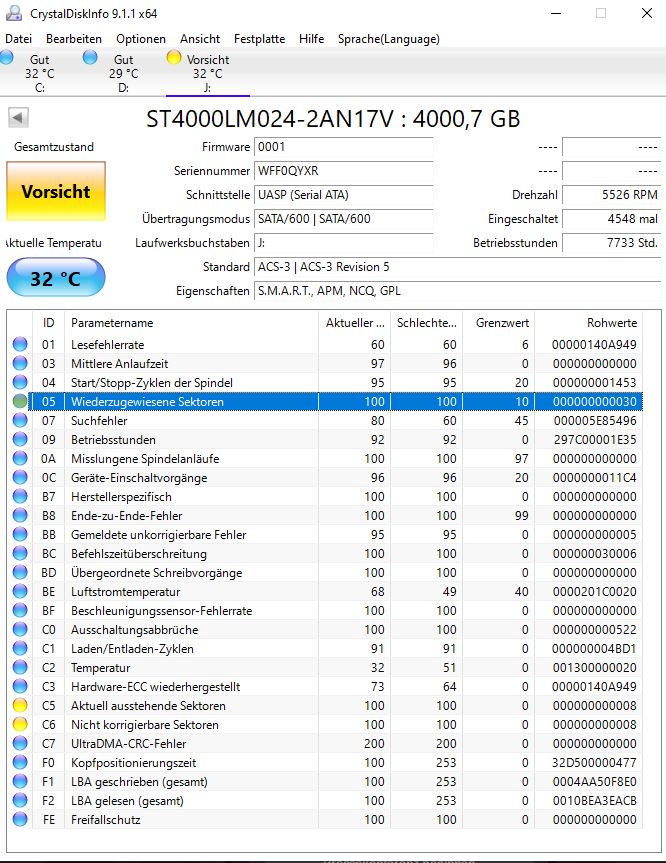Image resolution: width=666 pixels, height=863 pixels.
Task: Click status orb for Laden/Entladen-Zyklen row
Action: coord(20,648)
